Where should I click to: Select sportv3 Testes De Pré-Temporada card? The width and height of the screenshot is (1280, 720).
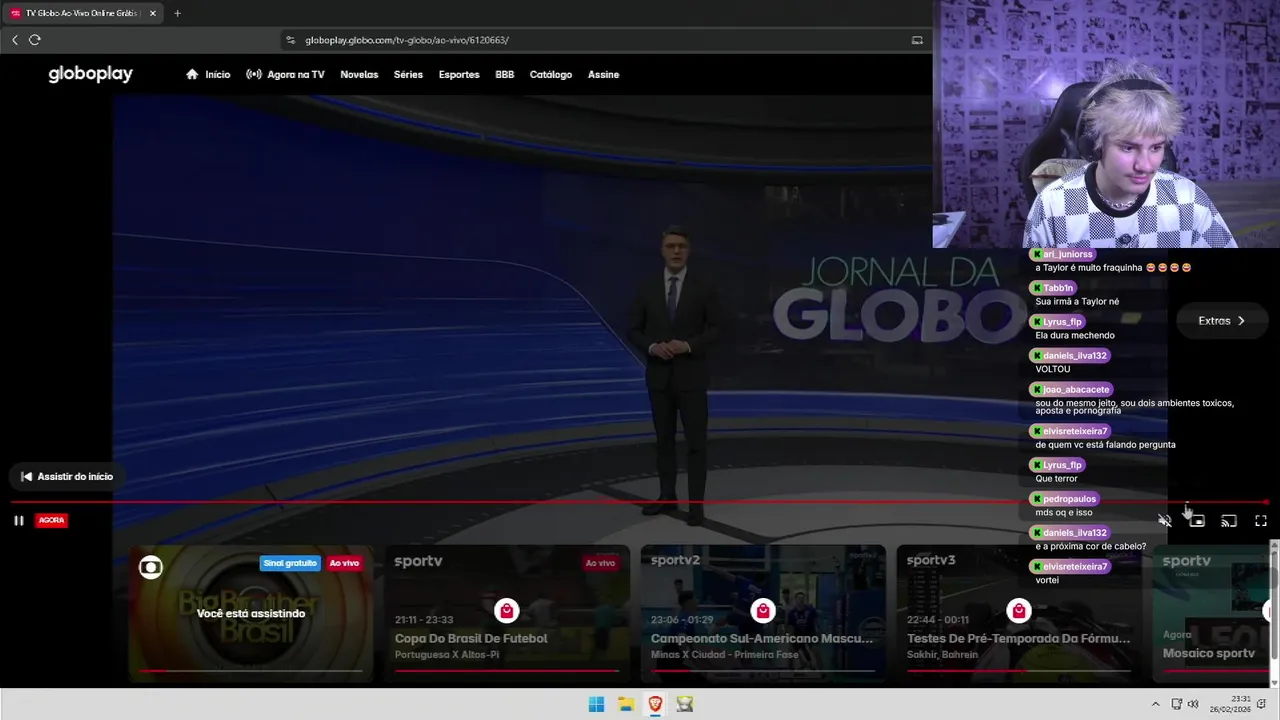pos(1019,613)
